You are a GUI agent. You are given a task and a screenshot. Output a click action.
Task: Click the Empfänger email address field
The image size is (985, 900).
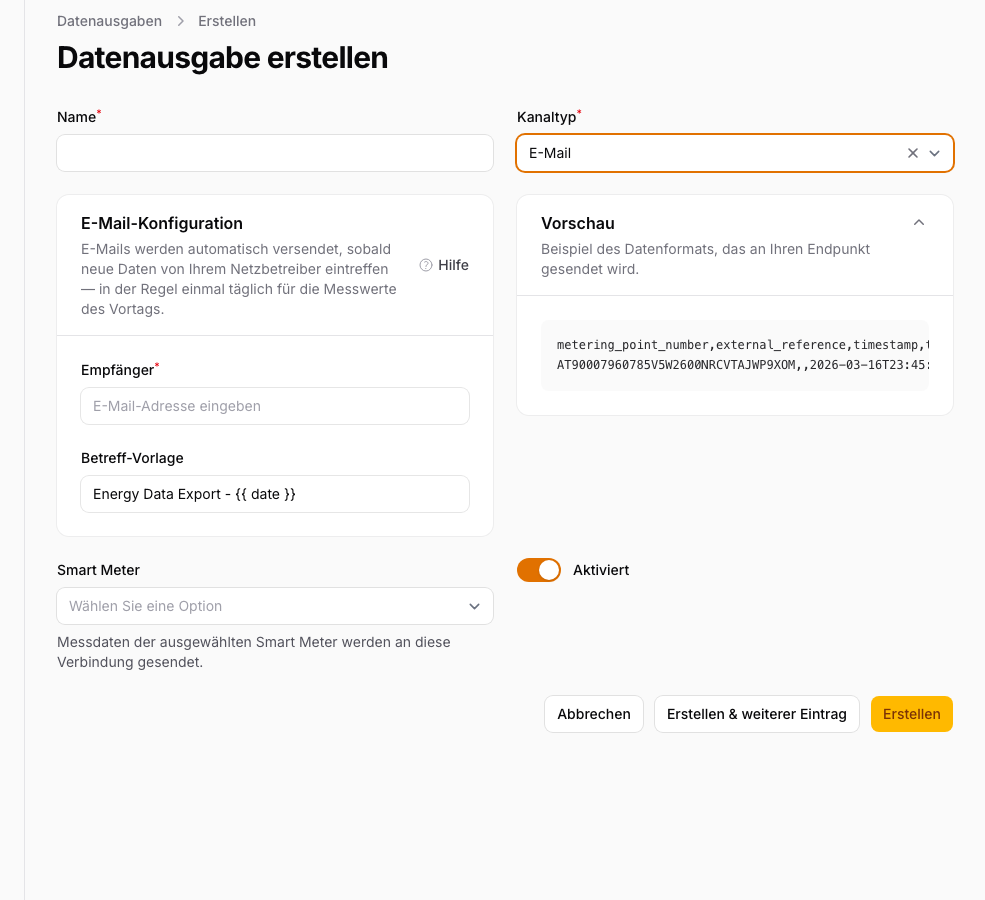click(x=275, y=406)
